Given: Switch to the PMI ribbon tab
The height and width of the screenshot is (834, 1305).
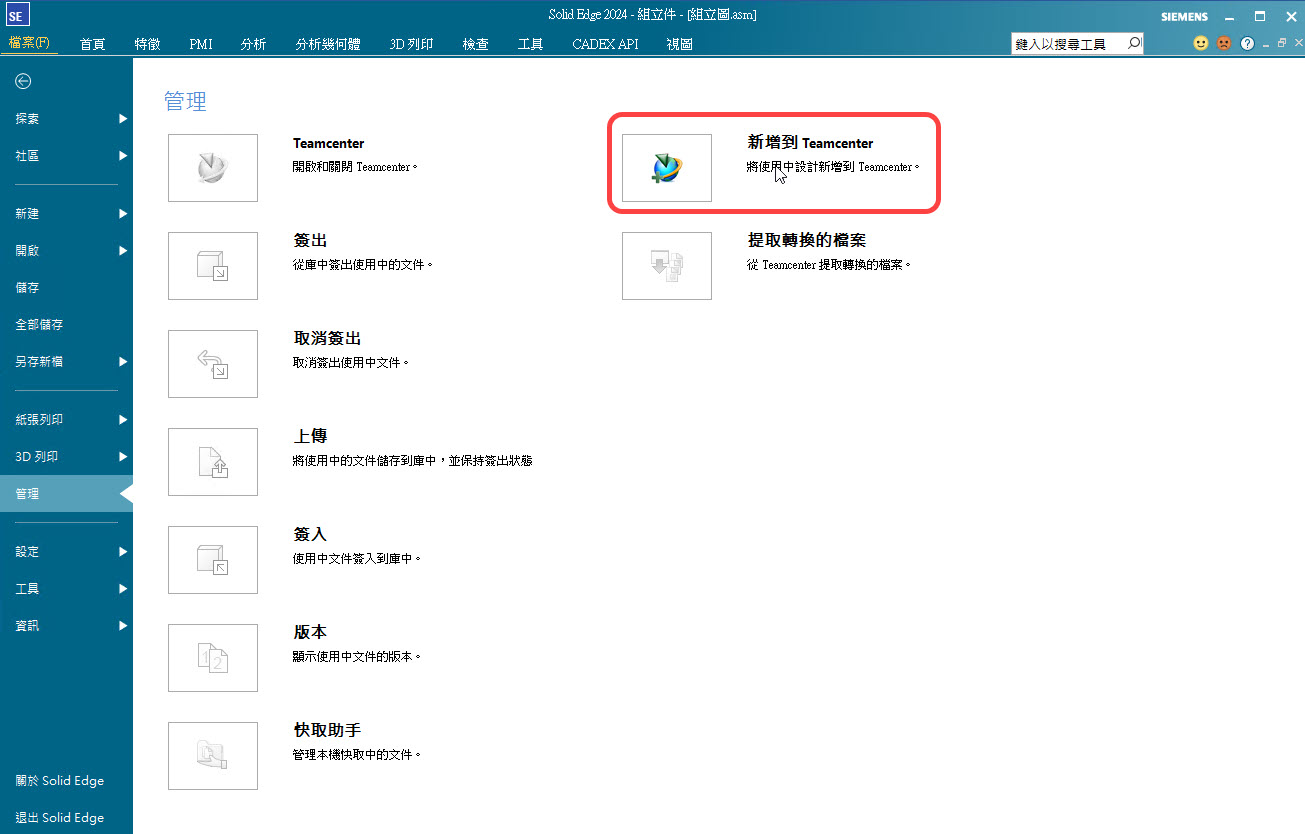Looking at the screenshot, I should click(x=201, y=44).
